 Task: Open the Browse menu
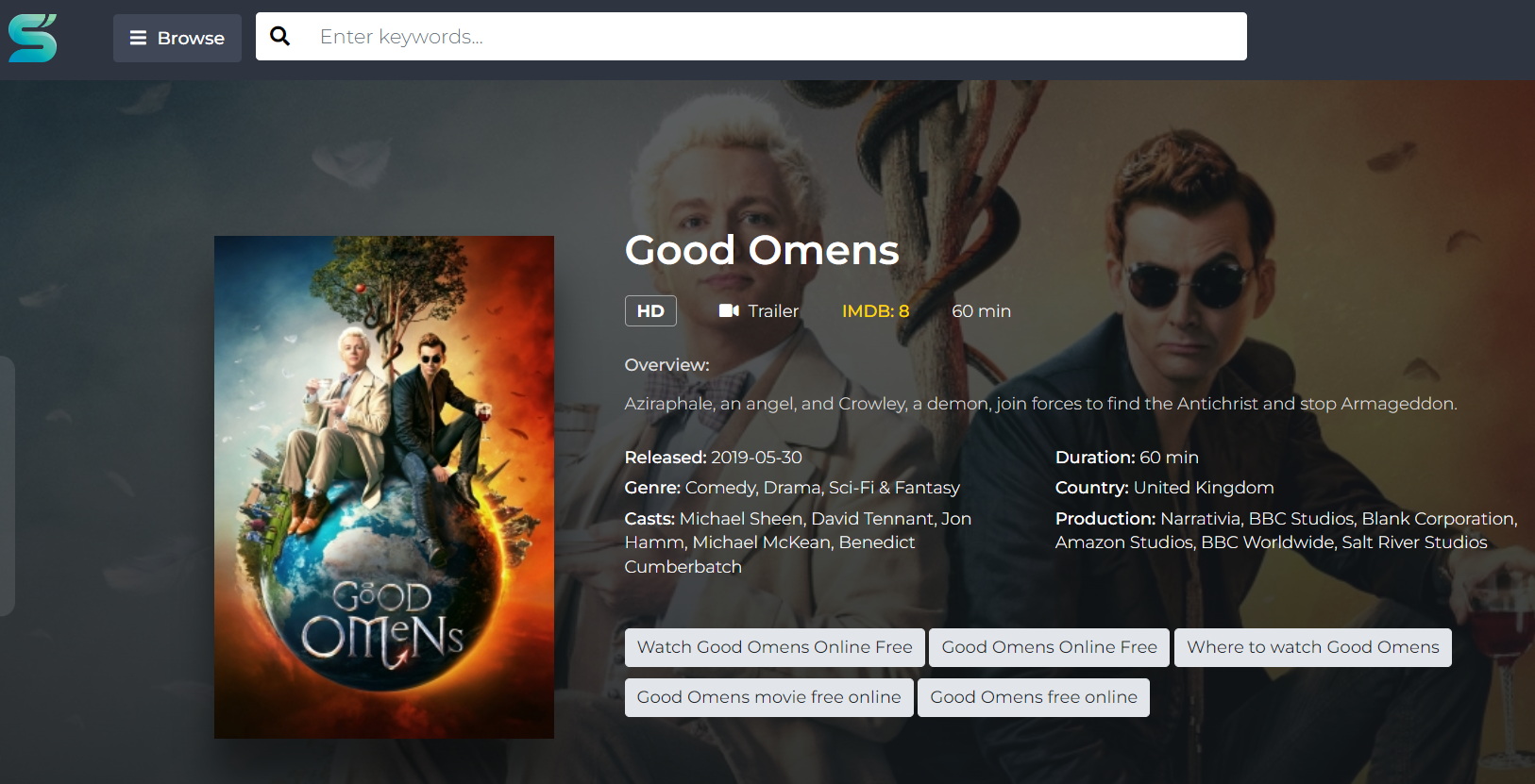coord(177,39)
